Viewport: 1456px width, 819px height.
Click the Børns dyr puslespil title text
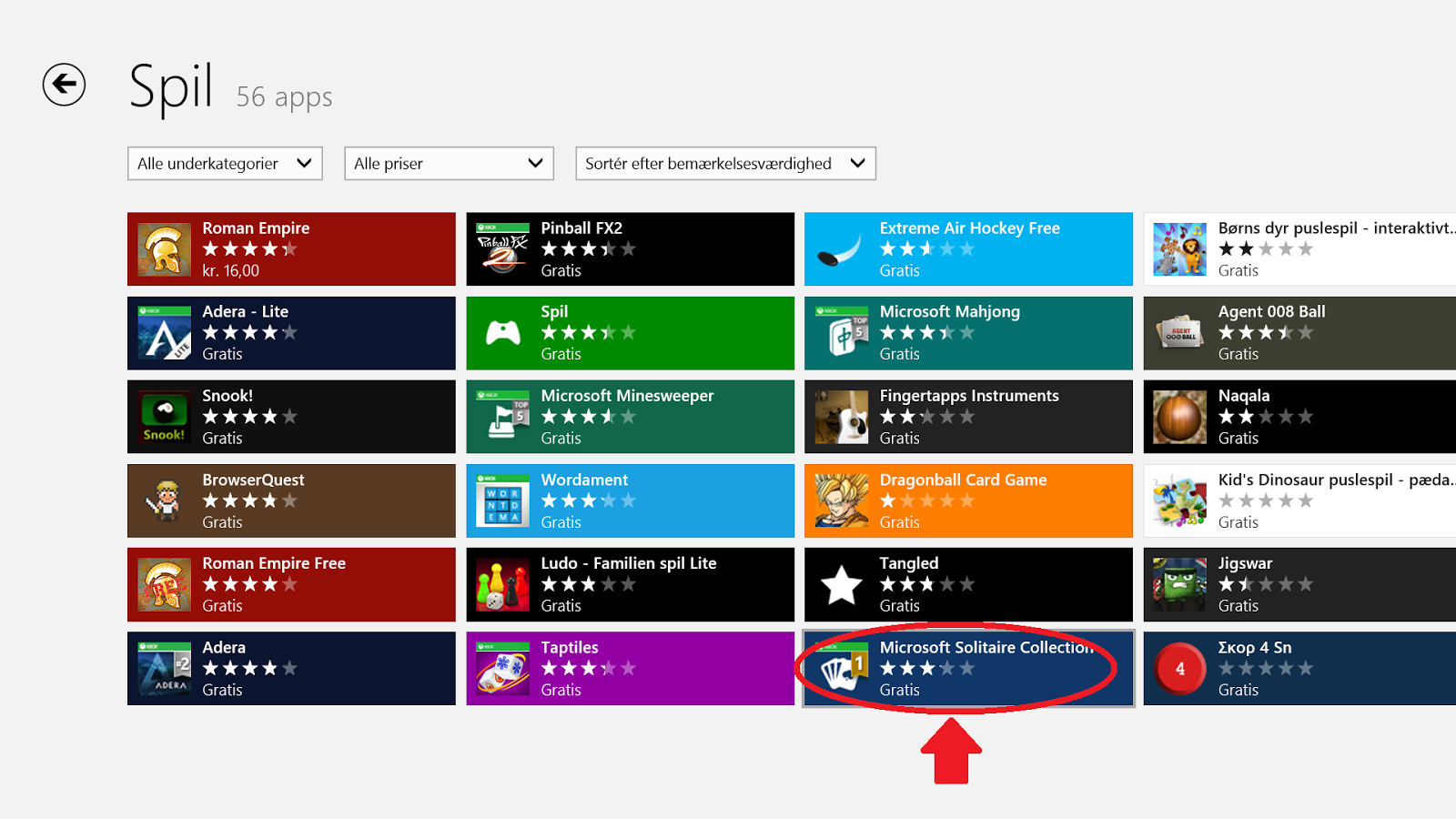pos(1337,228)
